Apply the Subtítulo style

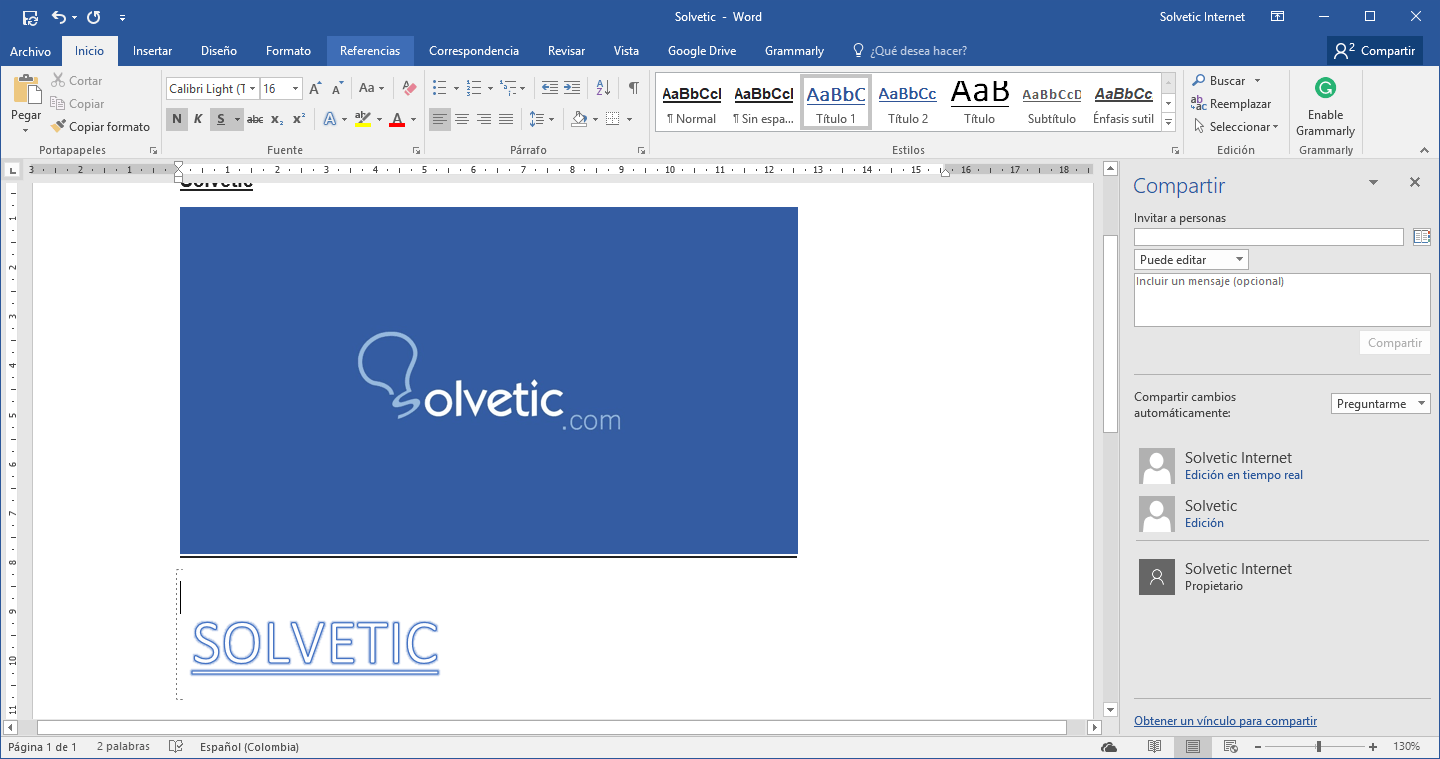tap(1052, 102)
